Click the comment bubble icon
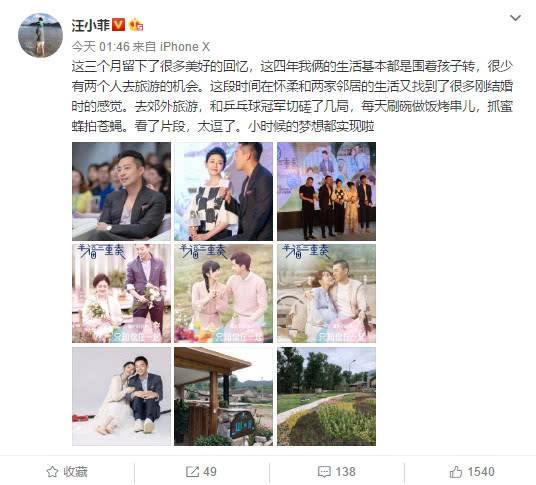Screen dimensions: 536x485 (323, 472)
